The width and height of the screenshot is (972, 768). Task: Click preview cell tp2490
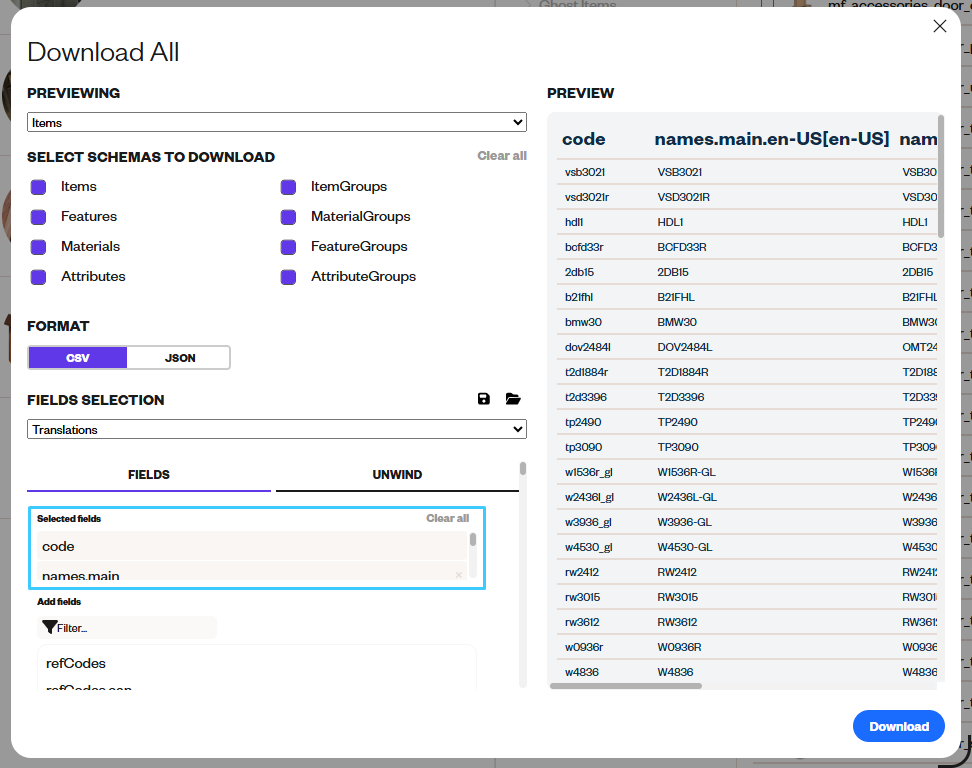click(x=583, y=422)
